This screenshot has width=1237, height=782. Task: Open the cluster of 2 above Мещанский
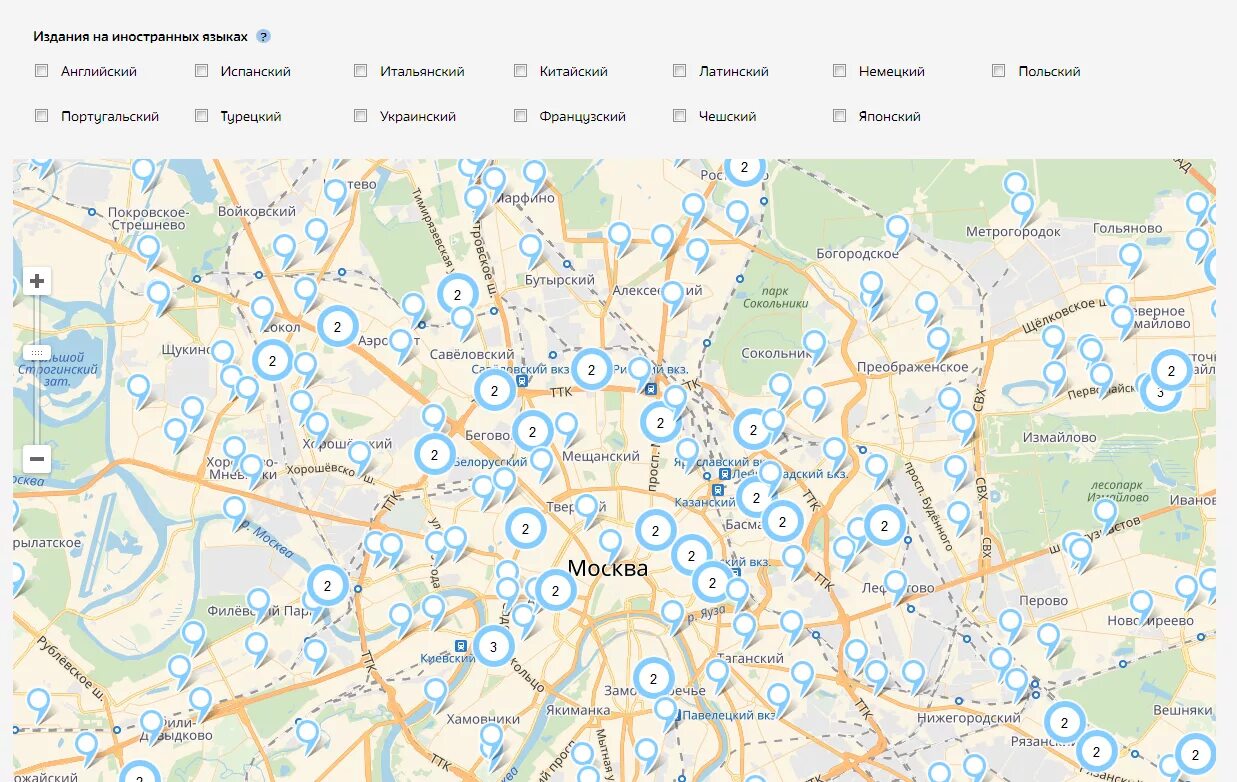tap(660, 423)
